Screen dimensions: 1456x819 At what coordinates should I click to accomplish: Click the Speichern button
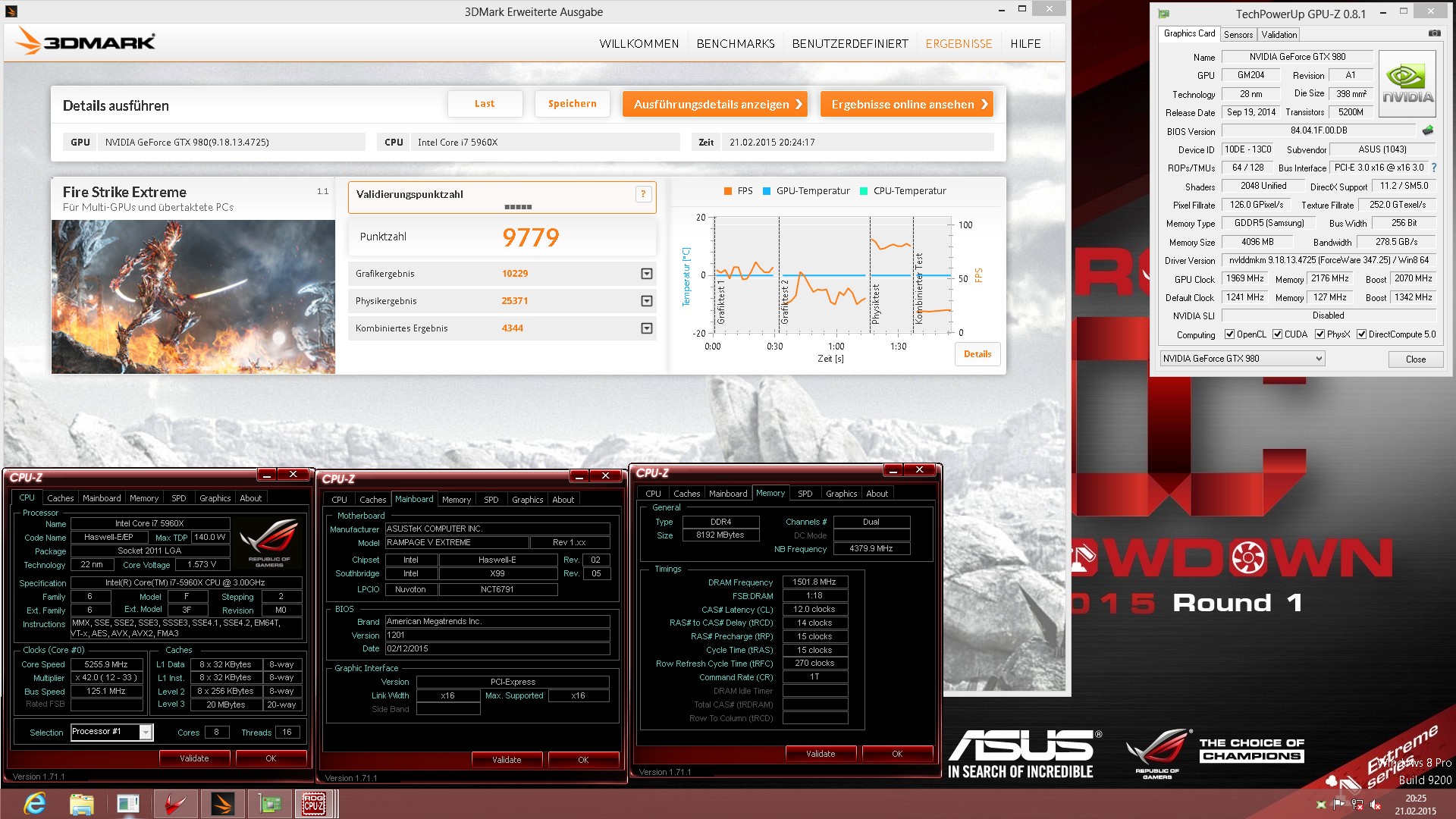tap(573, 104)
